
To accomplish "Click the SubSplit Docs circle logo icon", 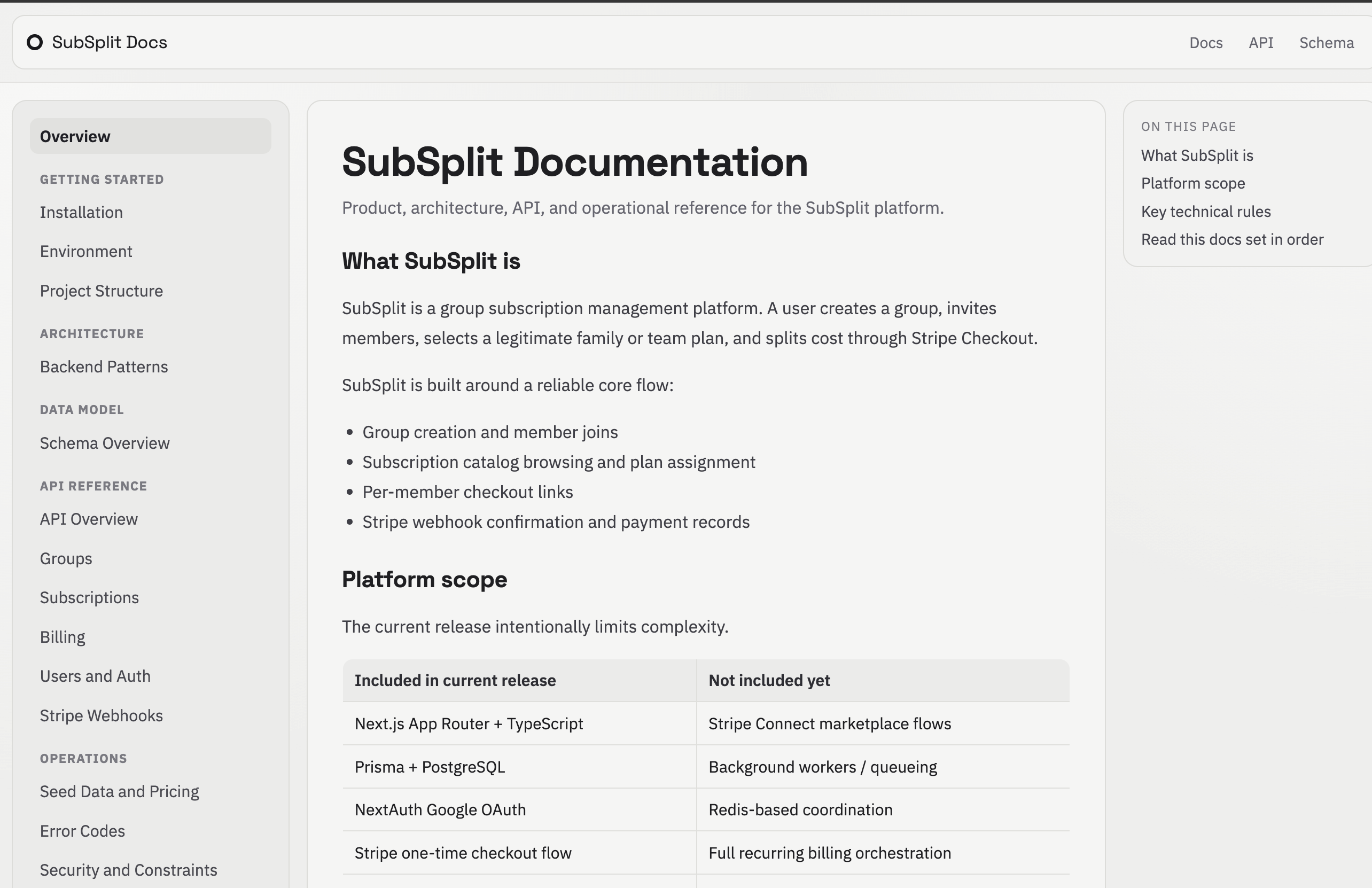I will click(x=35, y=42).
